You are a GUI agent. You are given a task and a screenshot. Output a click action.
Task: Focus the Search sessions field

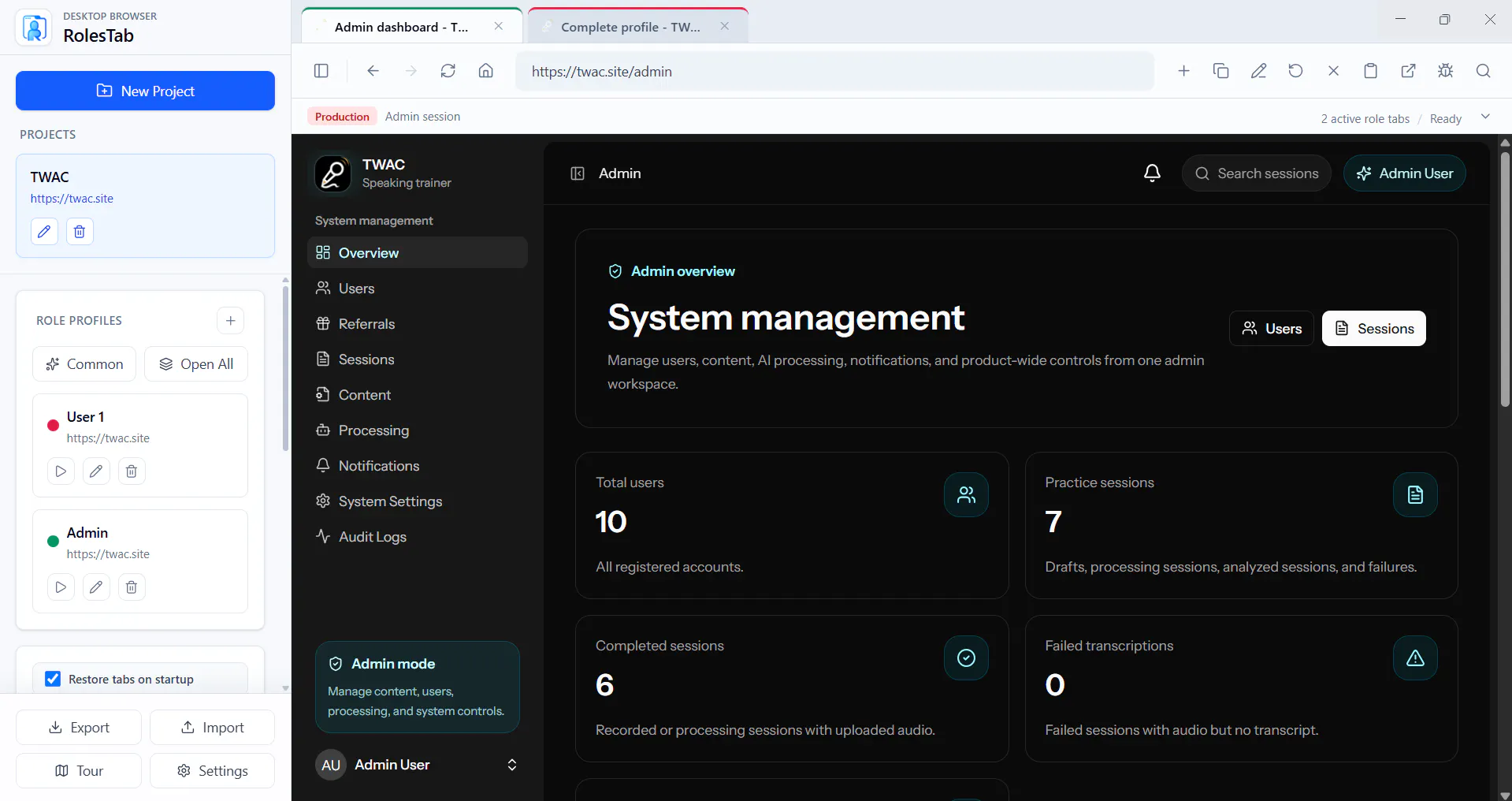(1257, 173)
